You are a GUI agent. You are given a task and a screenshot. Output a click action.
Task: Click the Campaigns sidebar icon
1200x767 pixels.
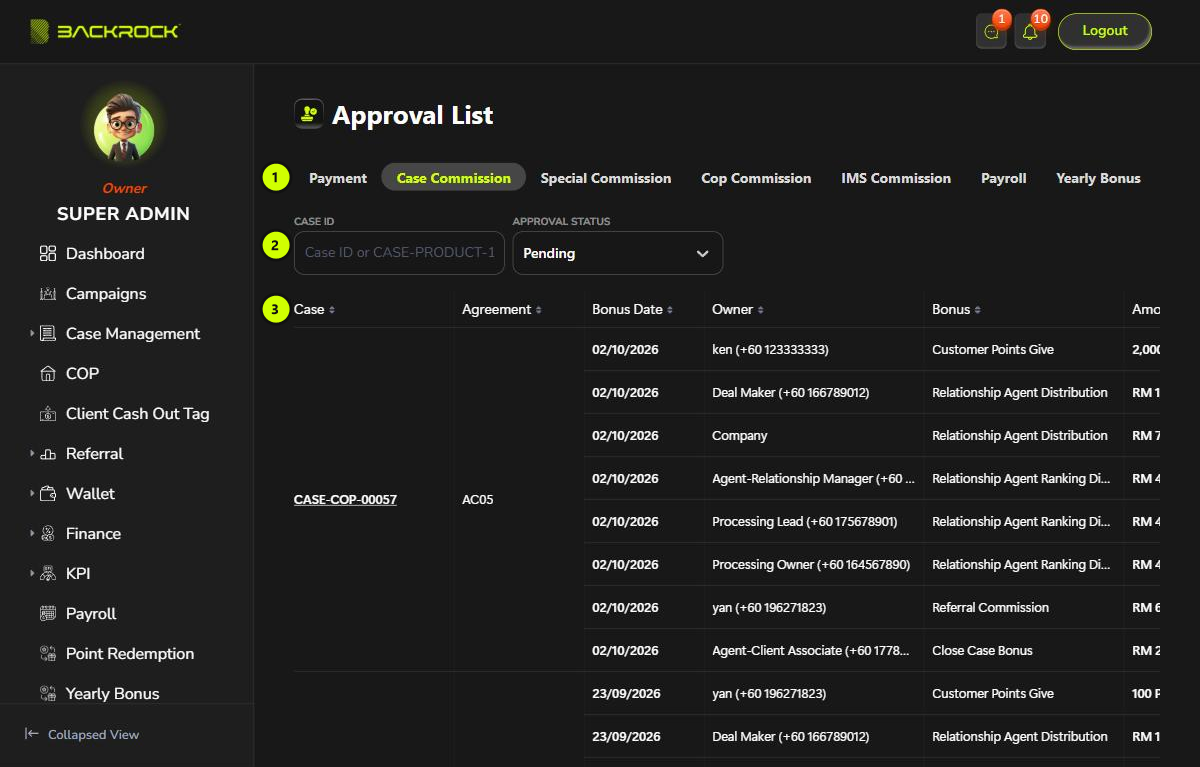click(x=48, y=294)
